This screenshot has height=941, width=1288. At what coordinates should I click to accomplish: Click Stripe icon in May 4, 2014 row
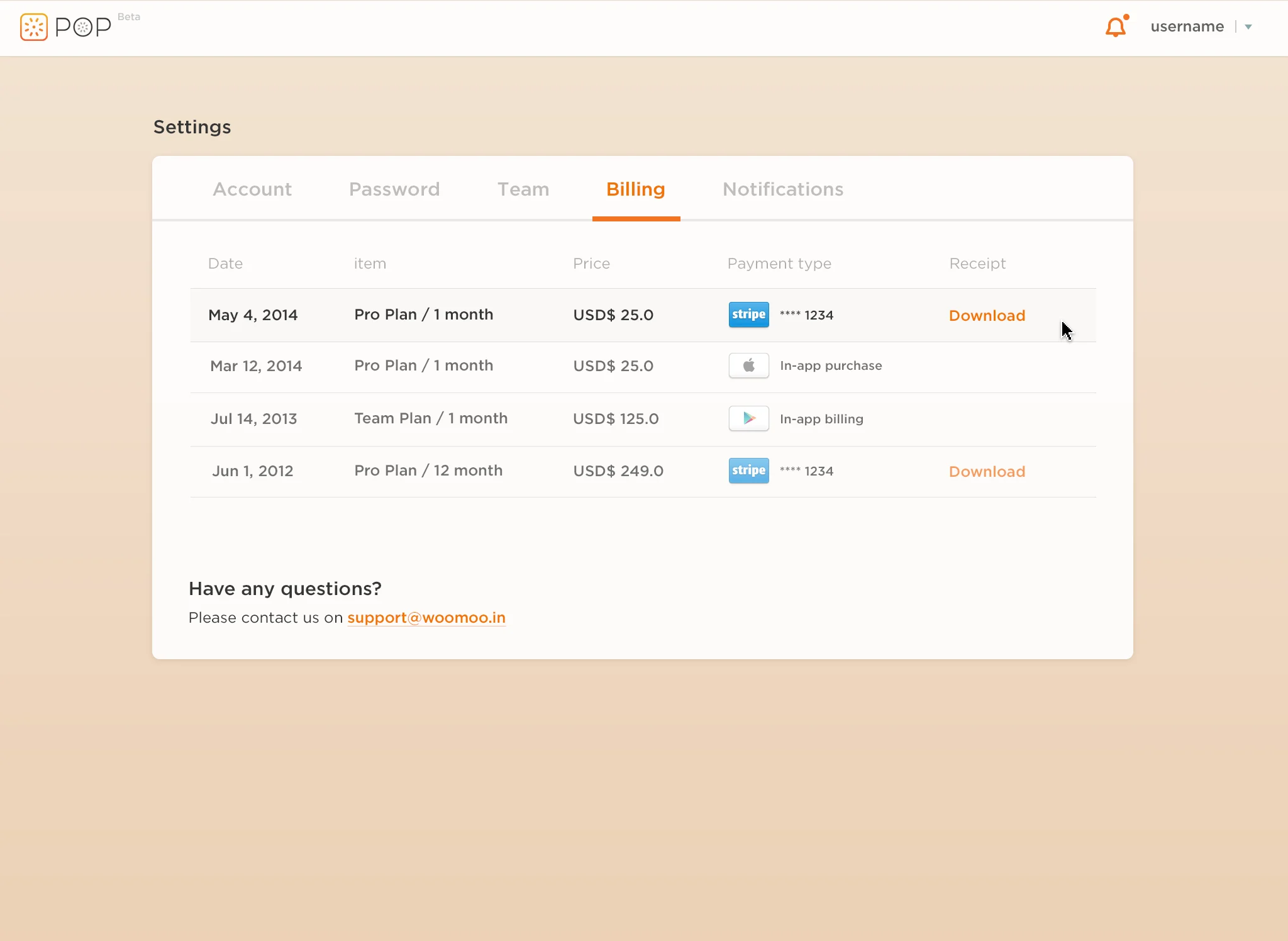[748, 315]
